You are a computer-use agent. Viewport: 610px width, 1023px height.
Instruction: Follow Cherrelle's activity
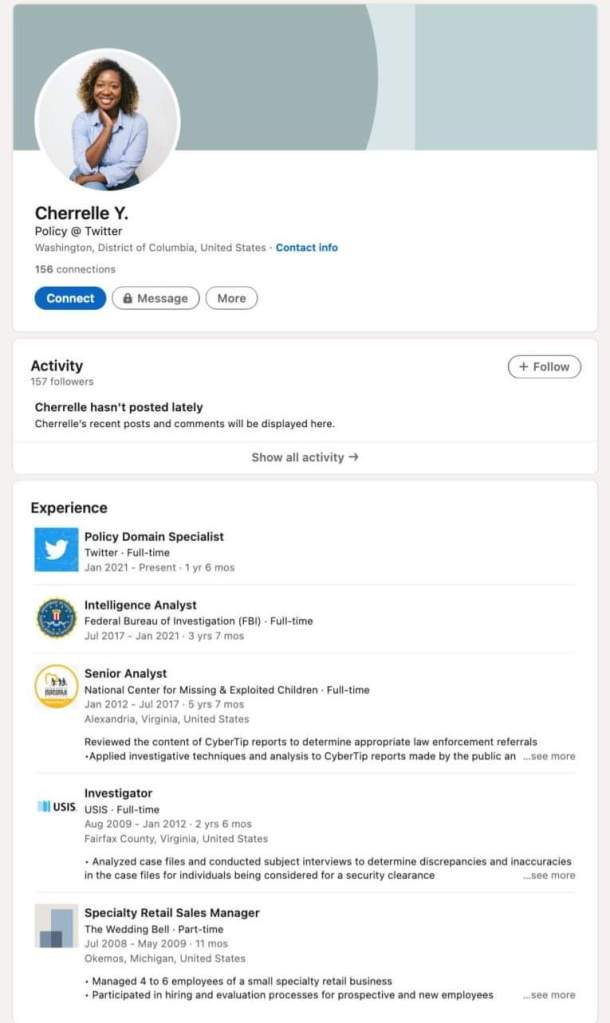tap(544, 367)
